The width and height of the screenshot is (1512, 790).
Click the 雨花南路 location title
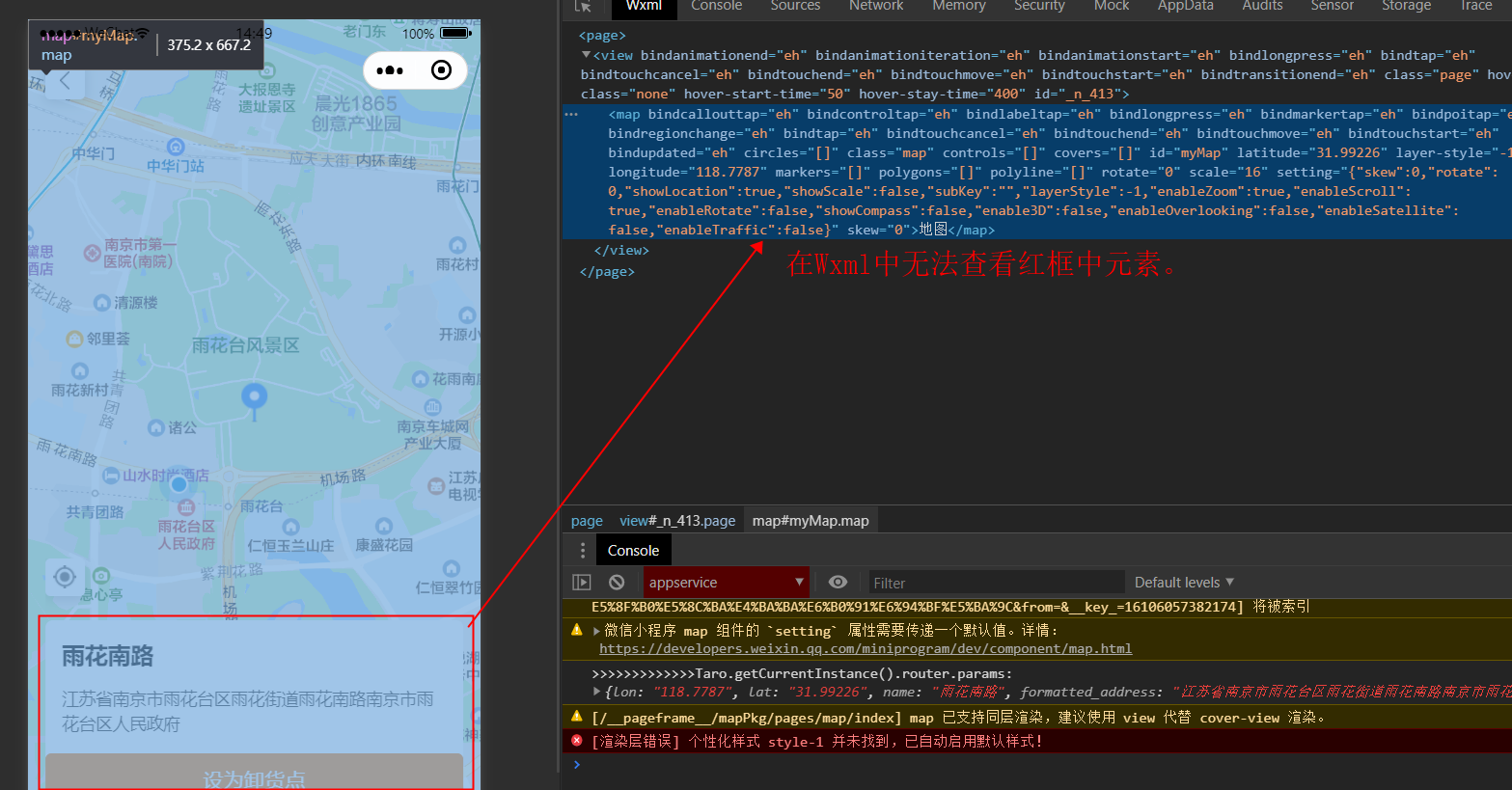click(107, 657)
